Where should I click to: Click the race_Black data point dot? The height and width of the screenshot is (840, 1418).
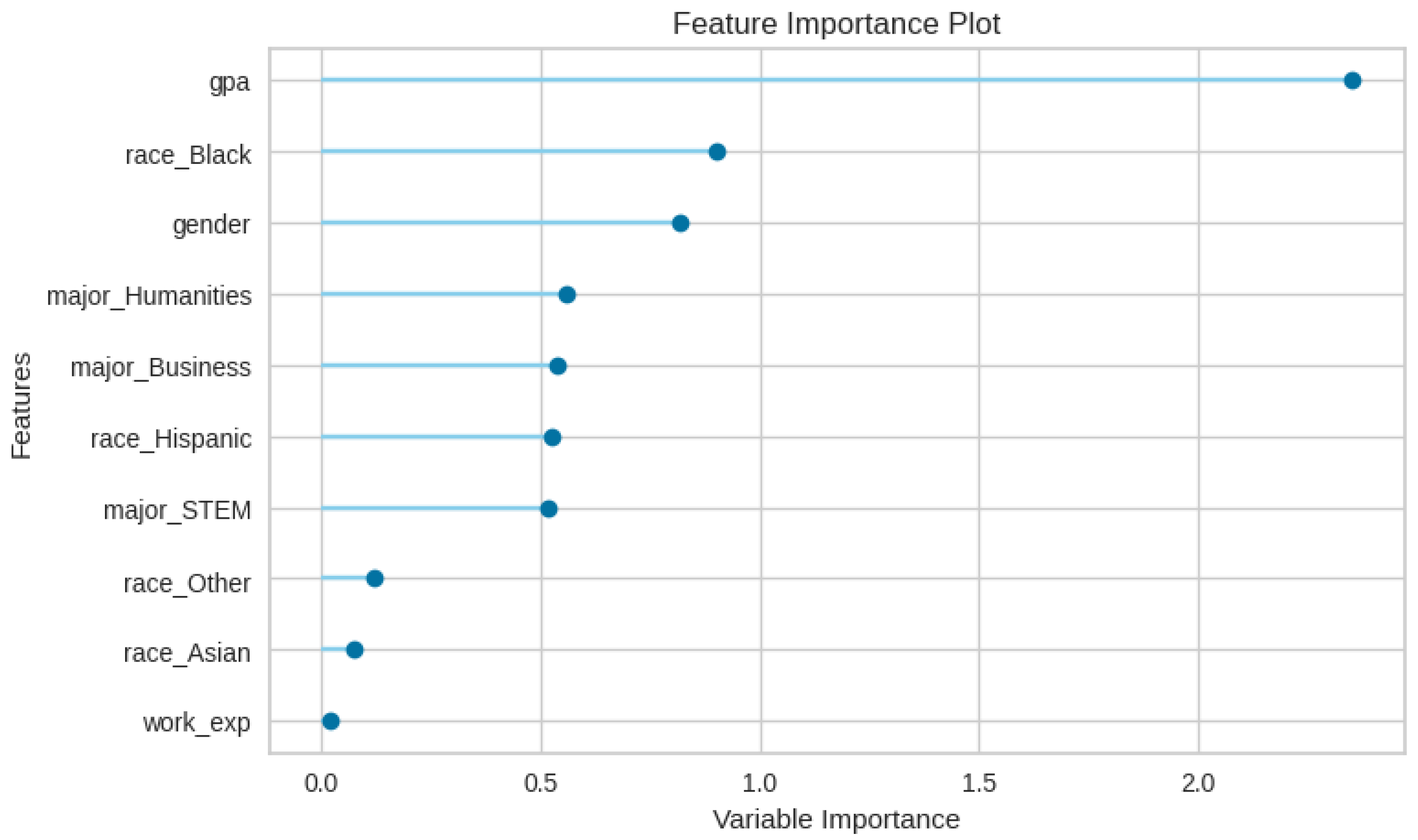click(x=717, y=152)
